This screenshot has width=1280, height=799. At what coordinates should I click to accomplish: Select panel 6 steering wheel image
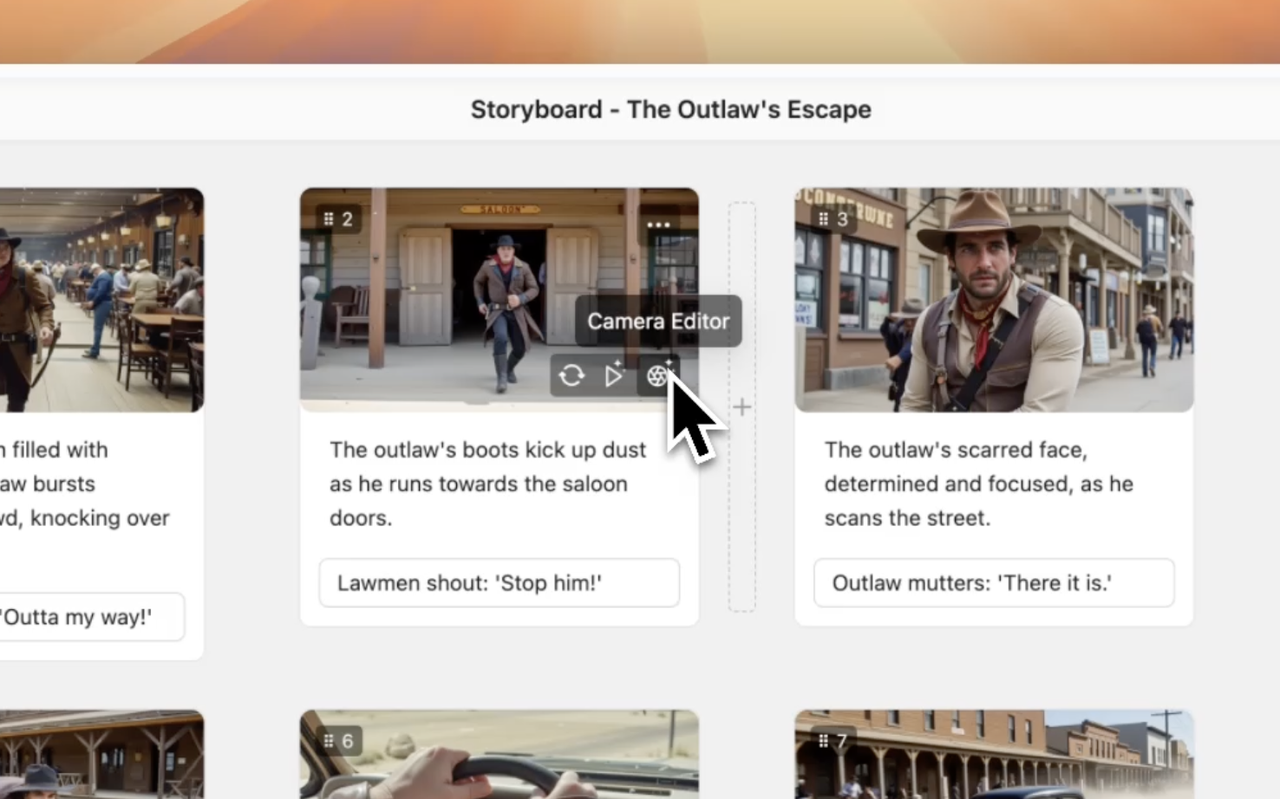click(499, 754)
